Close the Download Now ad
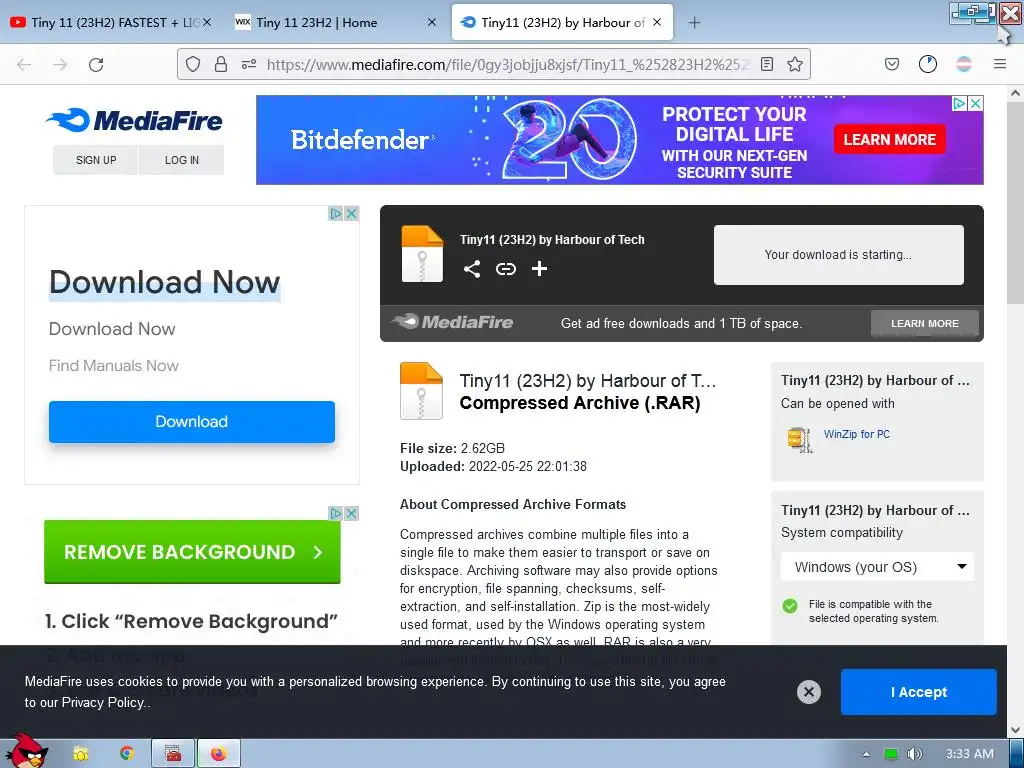1024x768 pixels. click(351, 214)
